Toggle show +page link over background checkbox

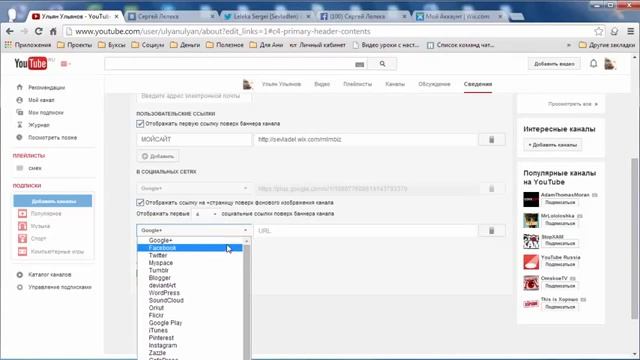tap(140, 202)
